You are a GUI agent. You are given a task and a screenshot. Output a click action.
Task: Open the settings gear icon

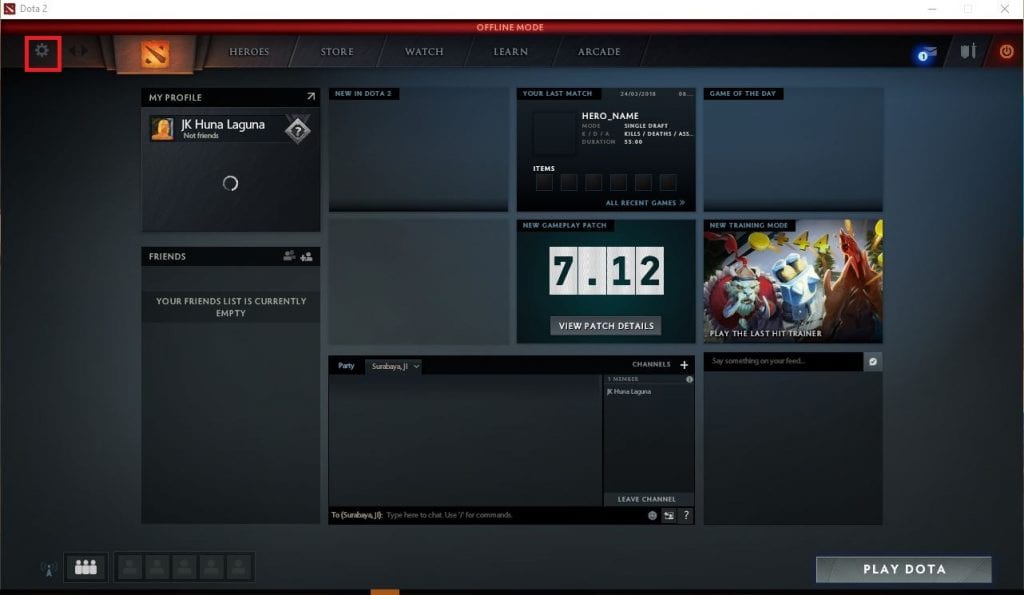(x=42, y=50)
